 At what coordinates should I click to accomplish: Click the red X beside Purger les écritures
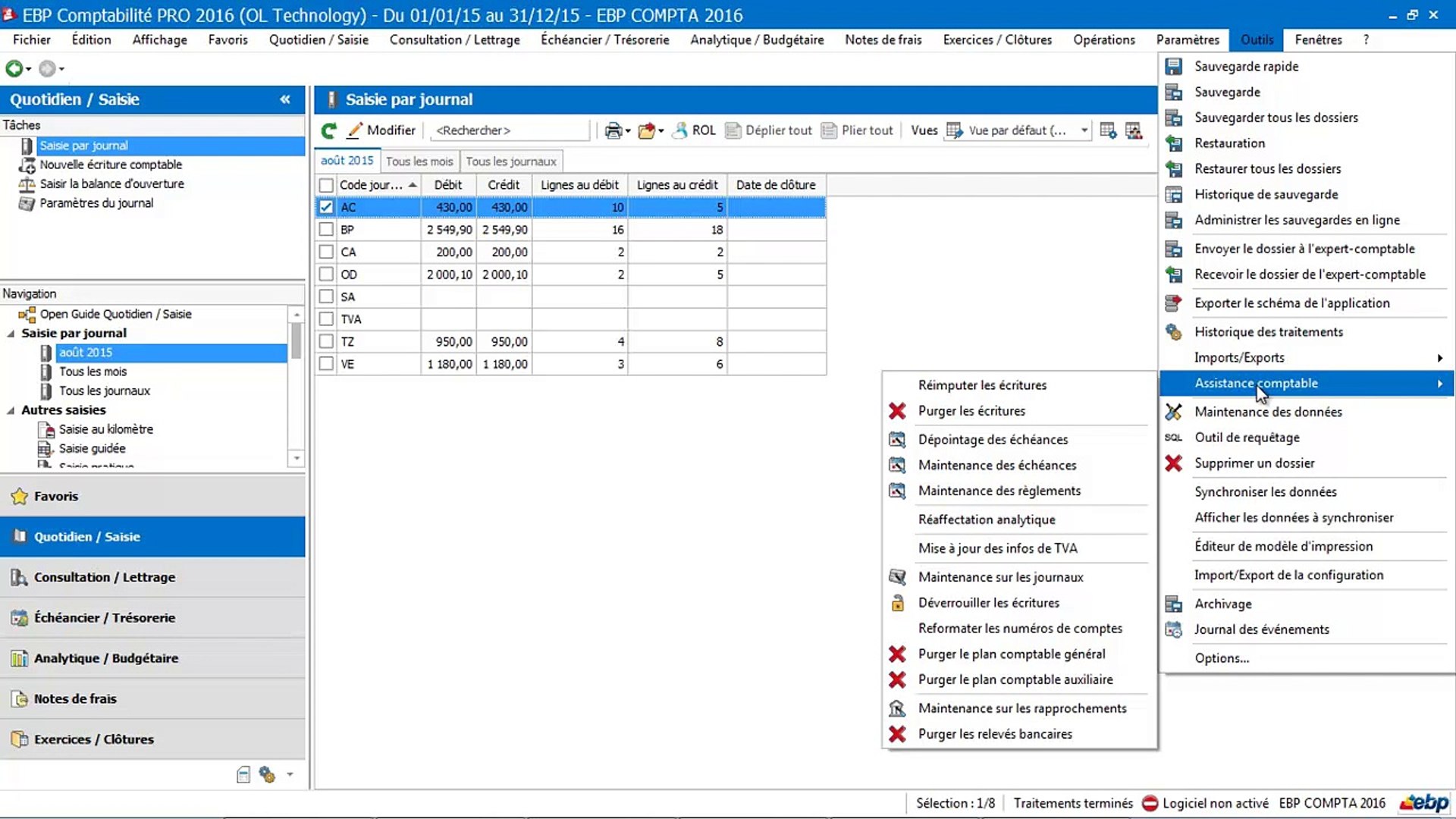click(x=897, y=411)
